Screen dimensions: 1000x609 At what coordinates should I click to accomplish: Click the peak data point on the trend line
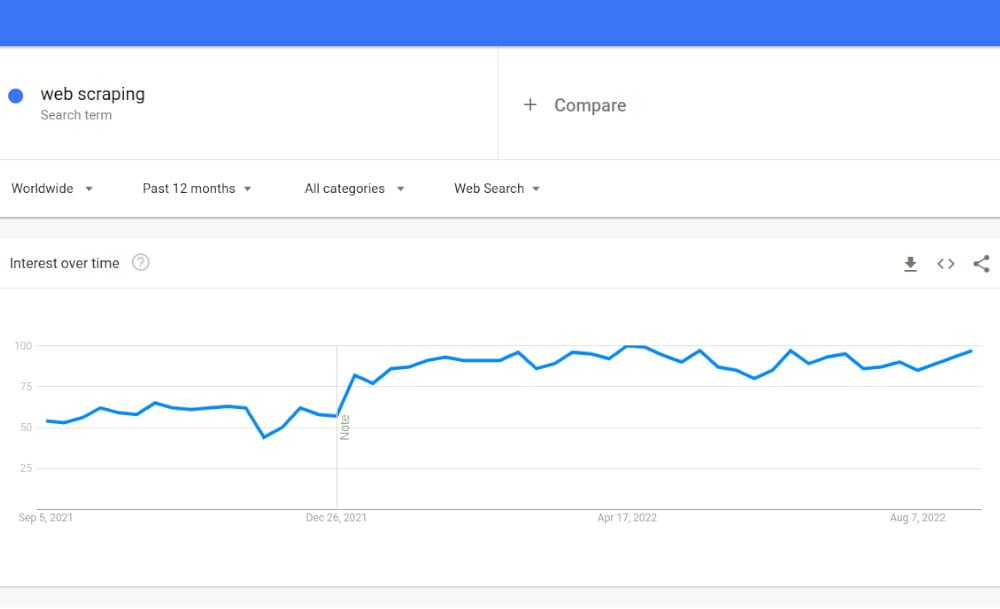click(x=634, y=346)
